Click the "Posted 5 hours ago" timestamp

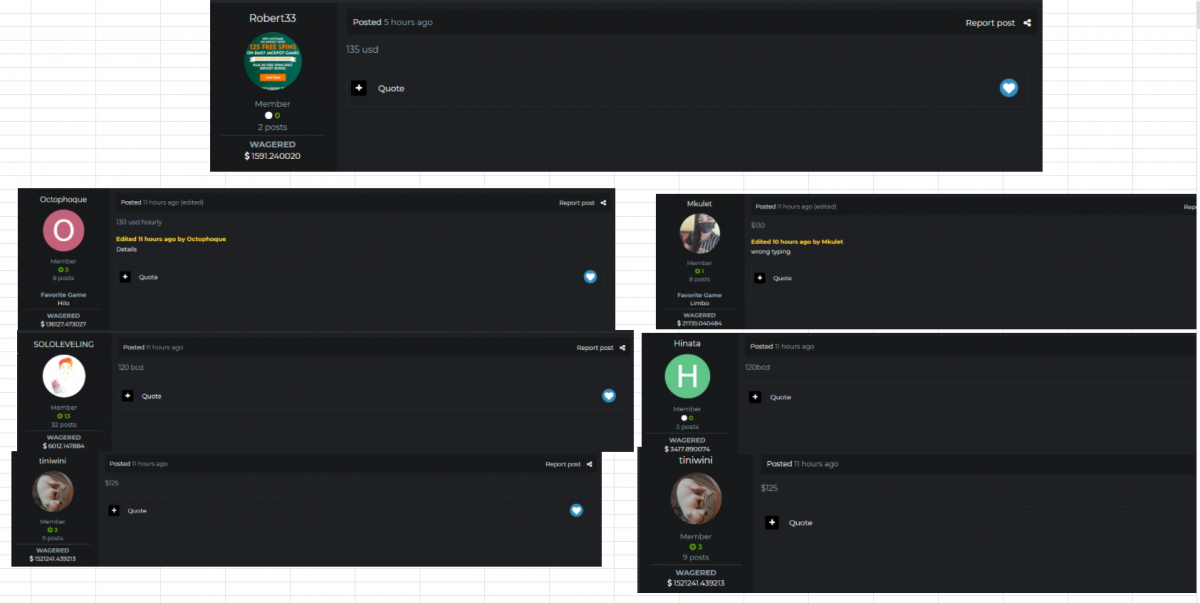(x=393, y=22)
